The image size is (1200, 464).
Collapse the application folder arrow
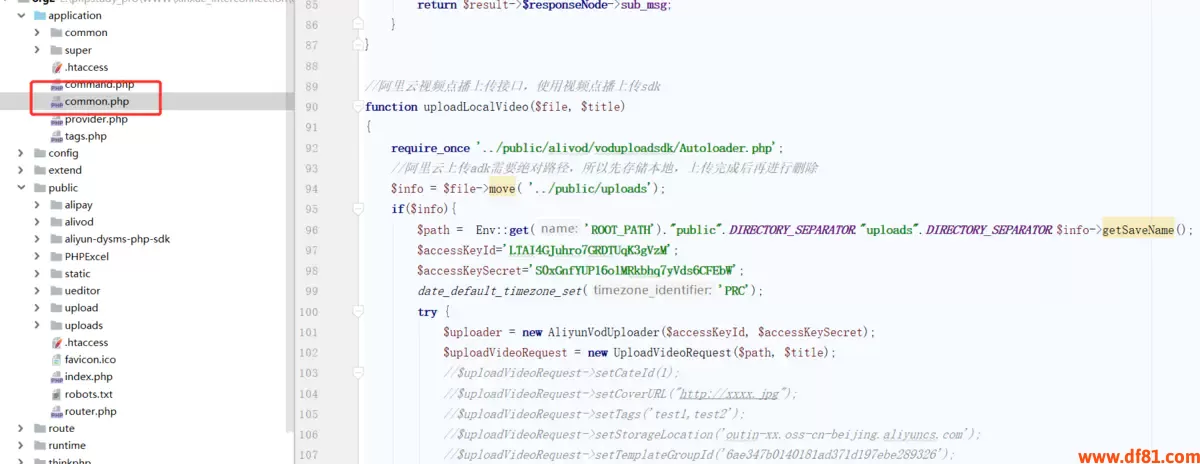[22, 15]
